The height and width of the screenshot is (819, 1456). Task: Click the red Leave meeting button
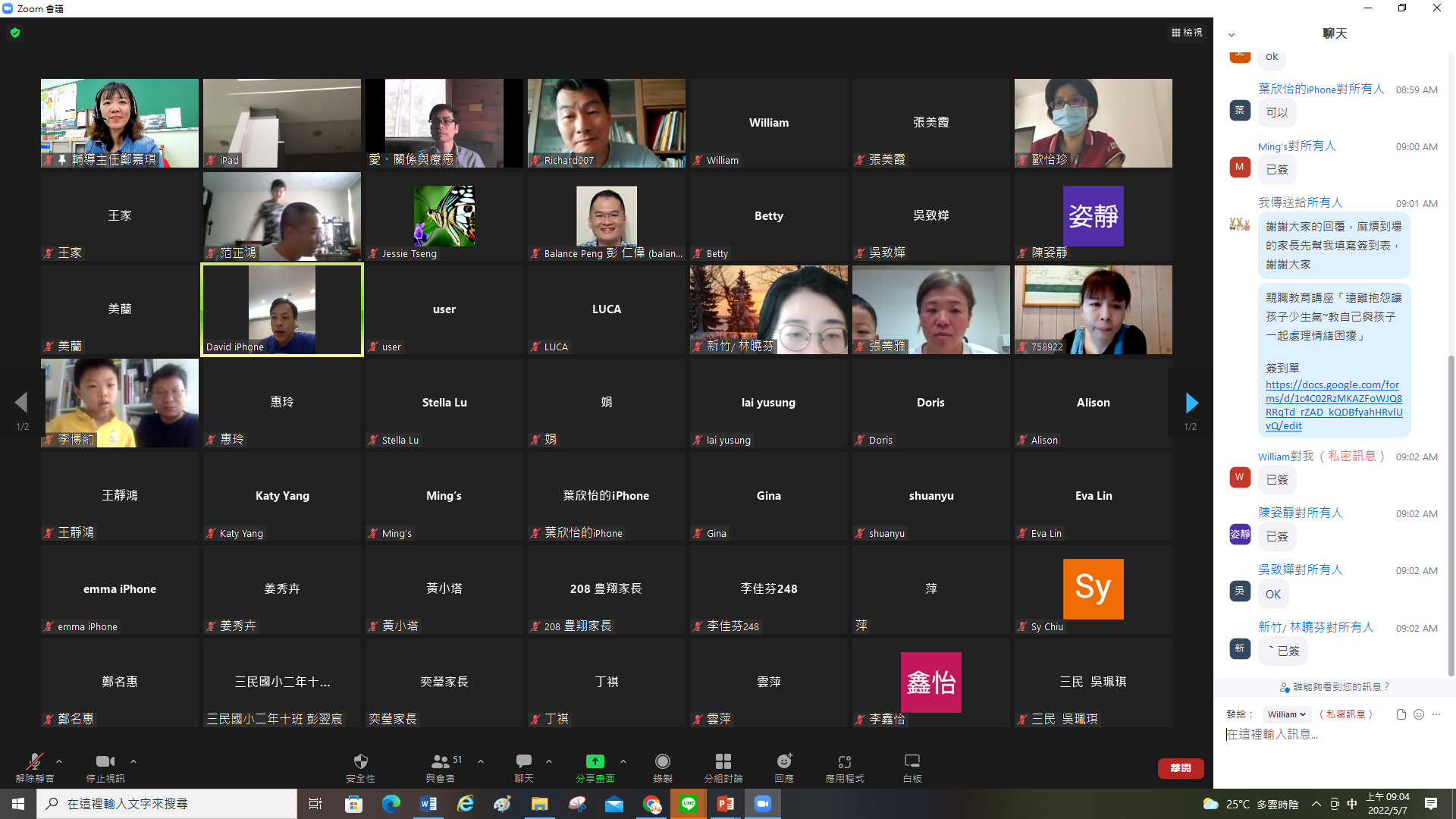[1181, 768]
